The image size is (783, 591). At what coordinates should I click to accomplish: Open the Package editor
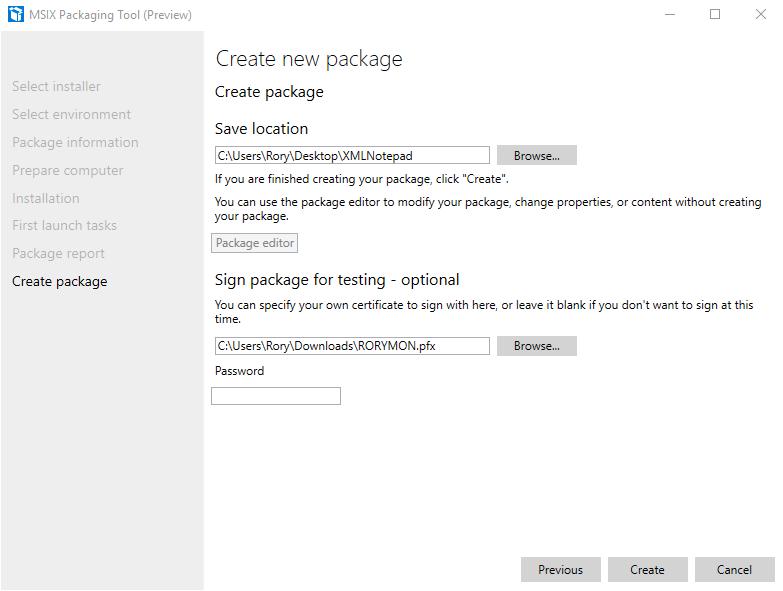click(254, 243)
